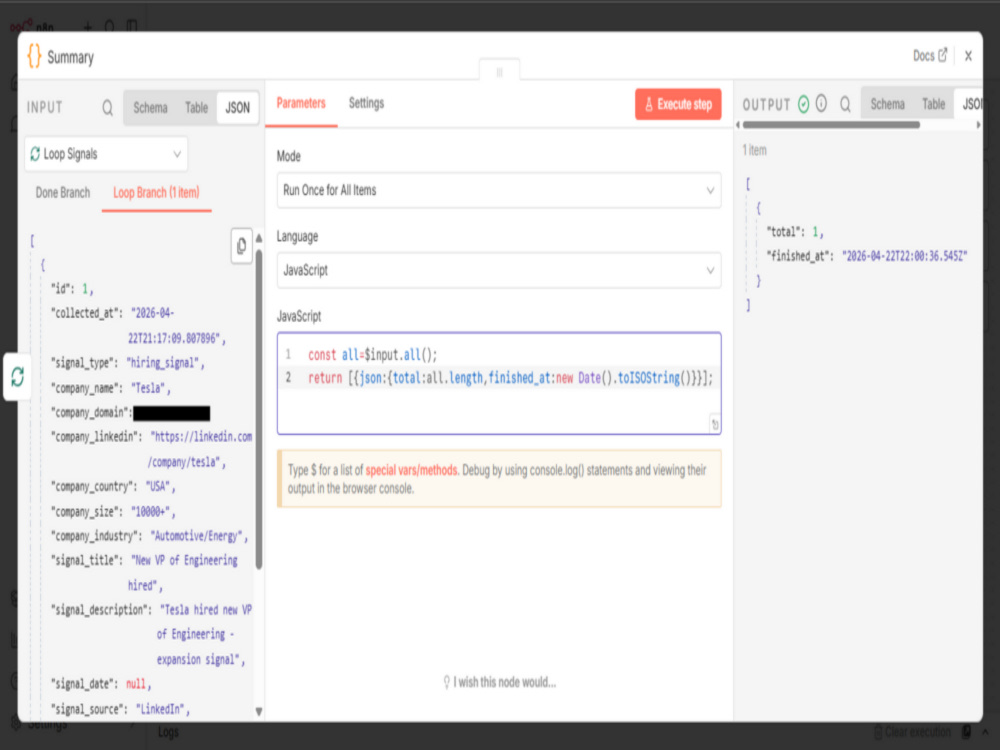The image size is (1000, 750).
Task: Click the "signal_source": "LinkedIn" line
Action: point(121,709)
